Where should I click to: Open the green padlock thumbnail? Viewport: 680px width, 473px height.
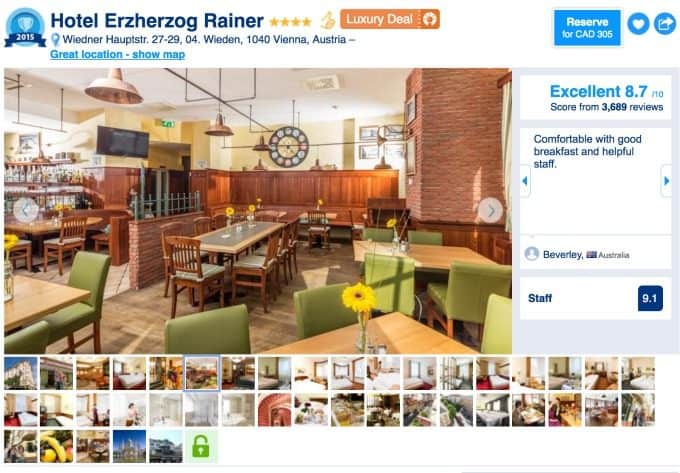pyautogui.click(x=201, y=446)
